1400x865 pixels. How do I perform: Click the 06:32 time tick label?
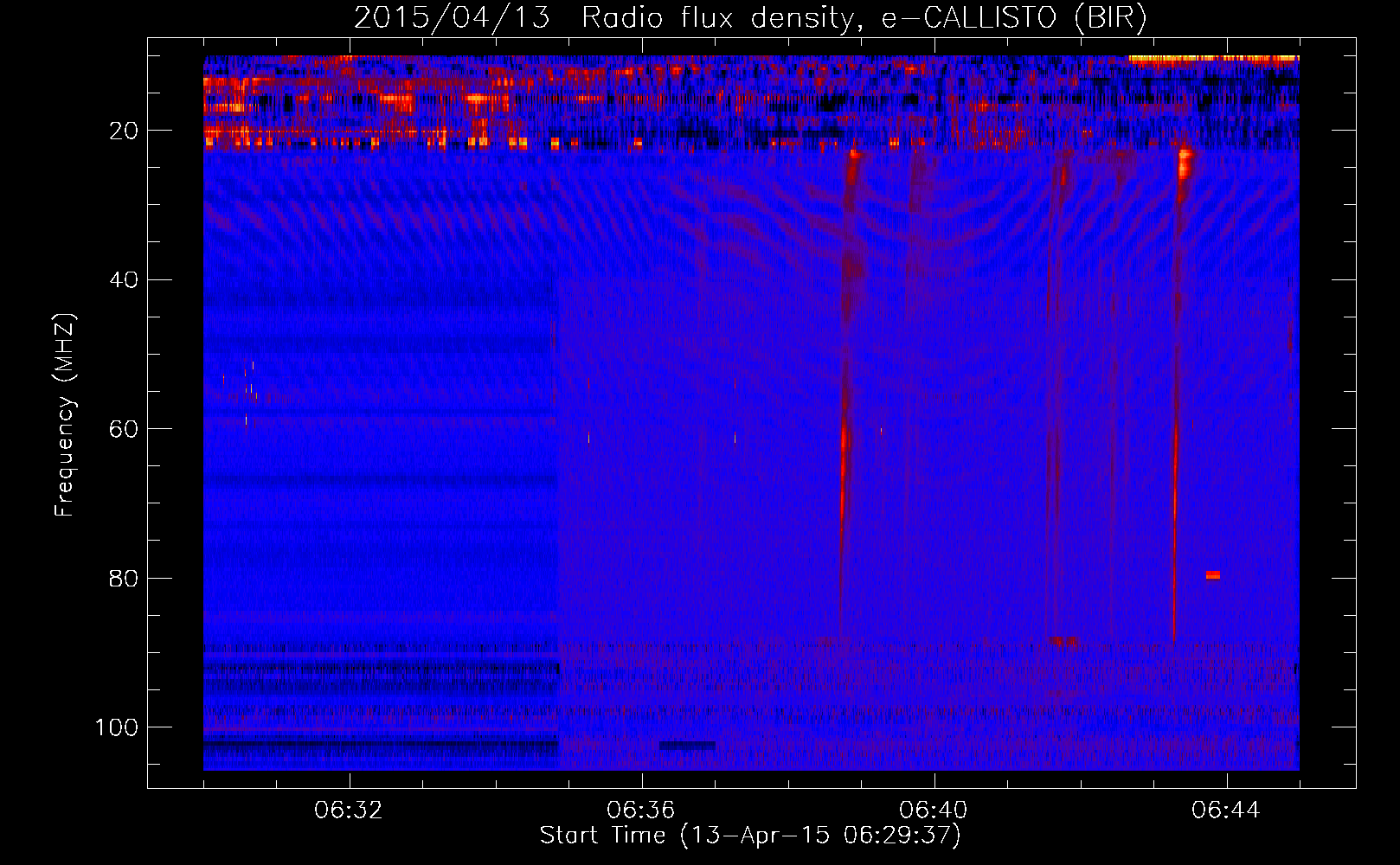(349, 811)
